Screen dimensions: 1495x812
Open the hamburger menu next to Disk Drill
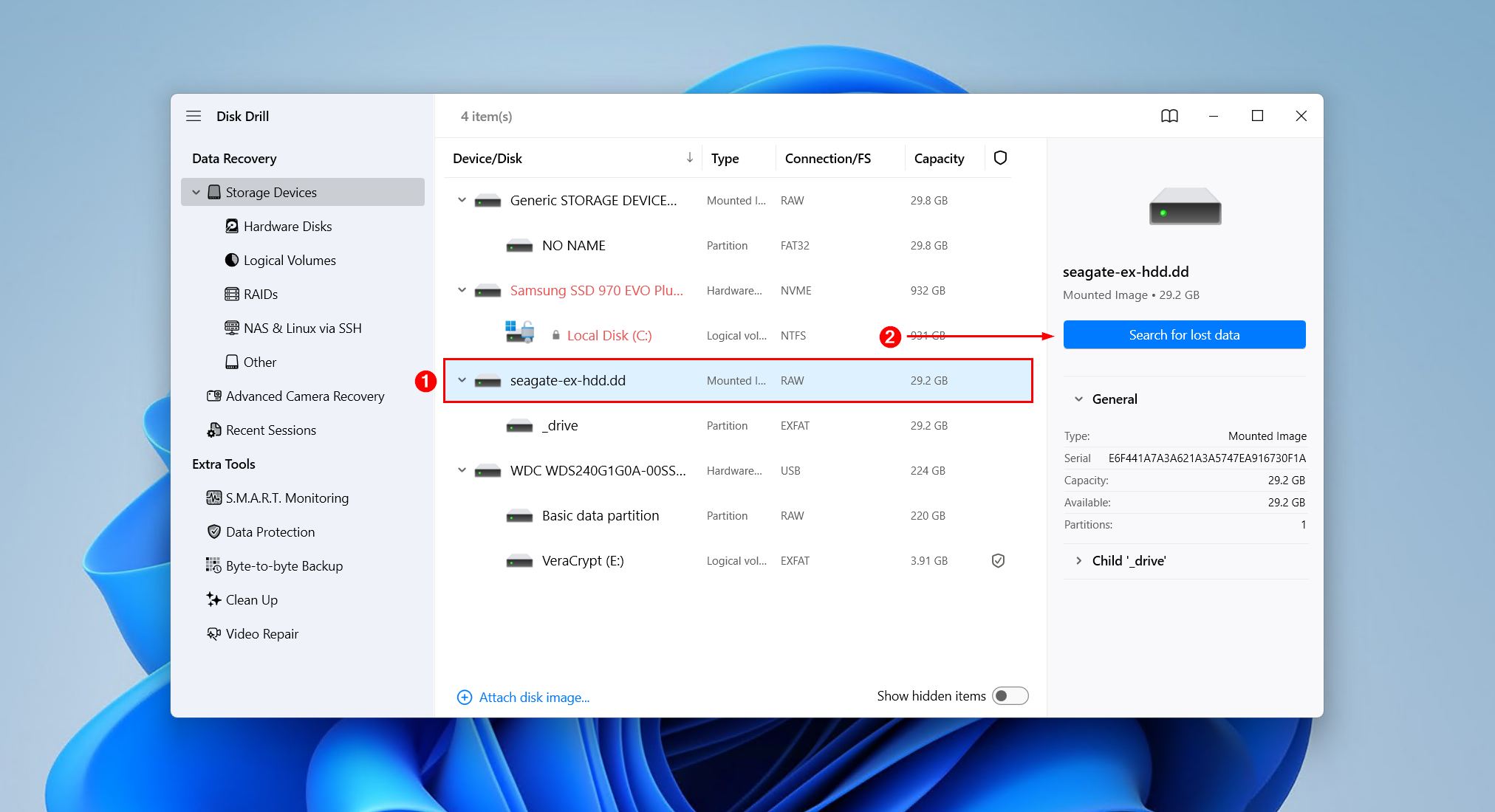[194, 116]
